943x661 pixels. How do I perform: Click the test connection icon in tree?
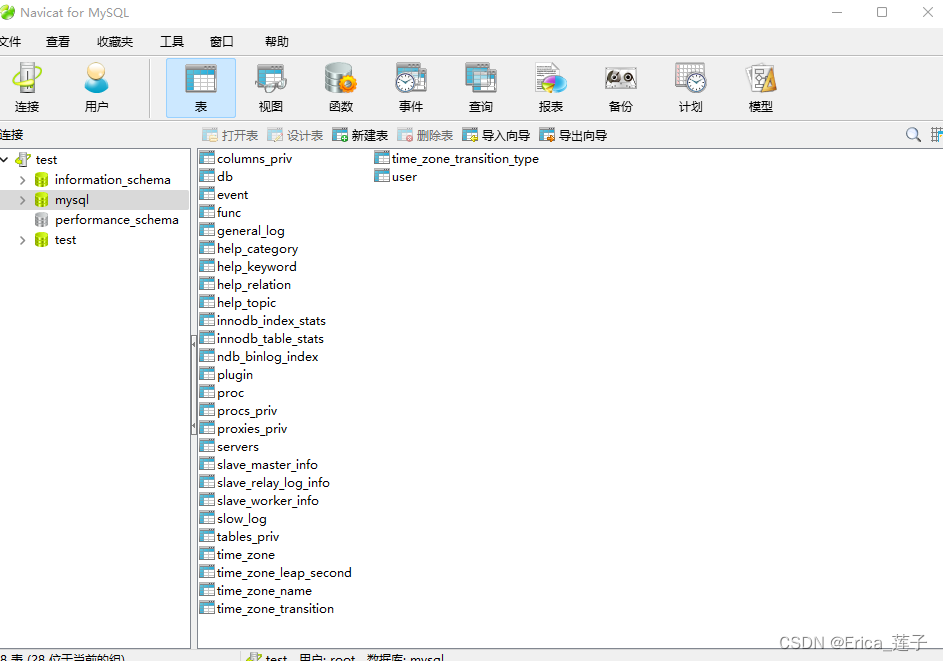tap(23, 159)
